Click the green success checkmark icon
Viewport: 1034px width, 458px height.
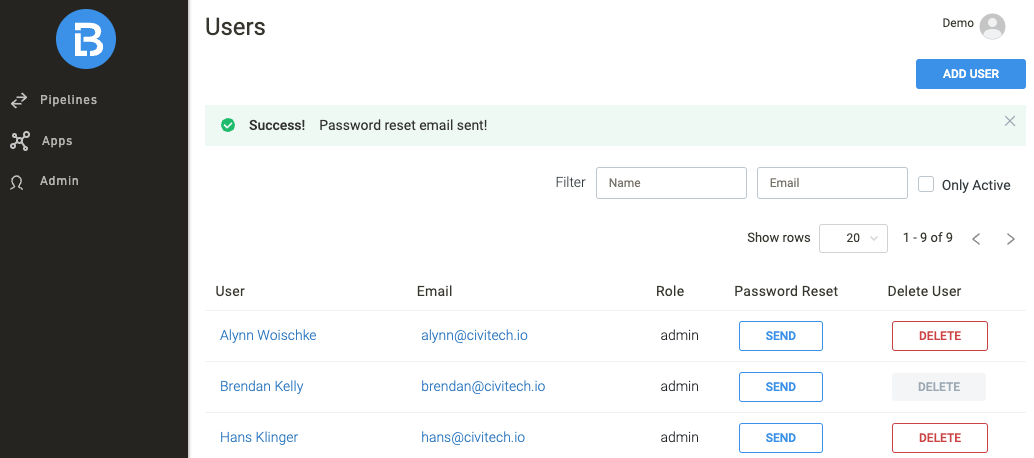click(228, 126)
